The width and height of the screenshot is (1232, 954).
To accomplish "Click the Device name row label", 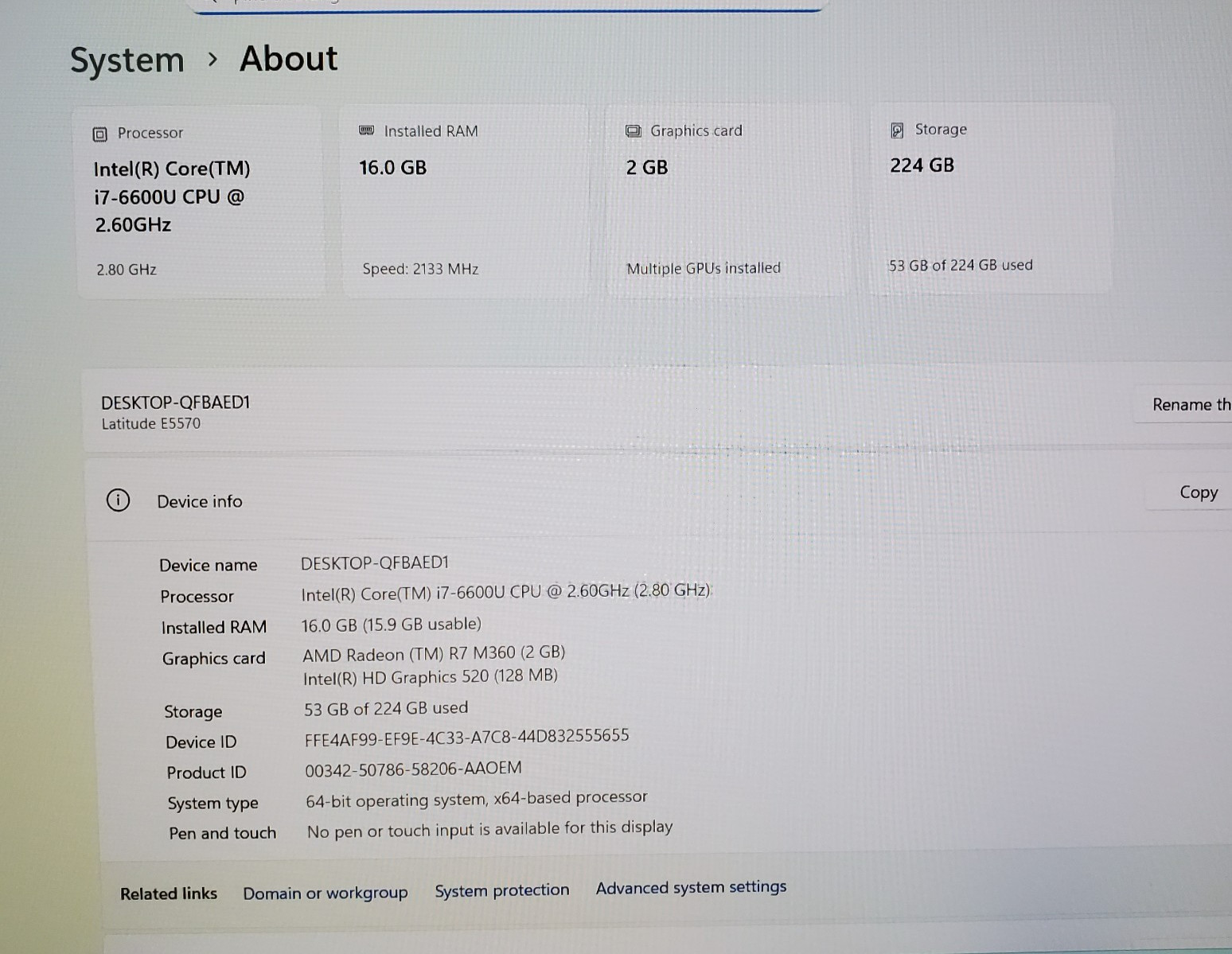I will pyautogui.click(x=209, y=565).
